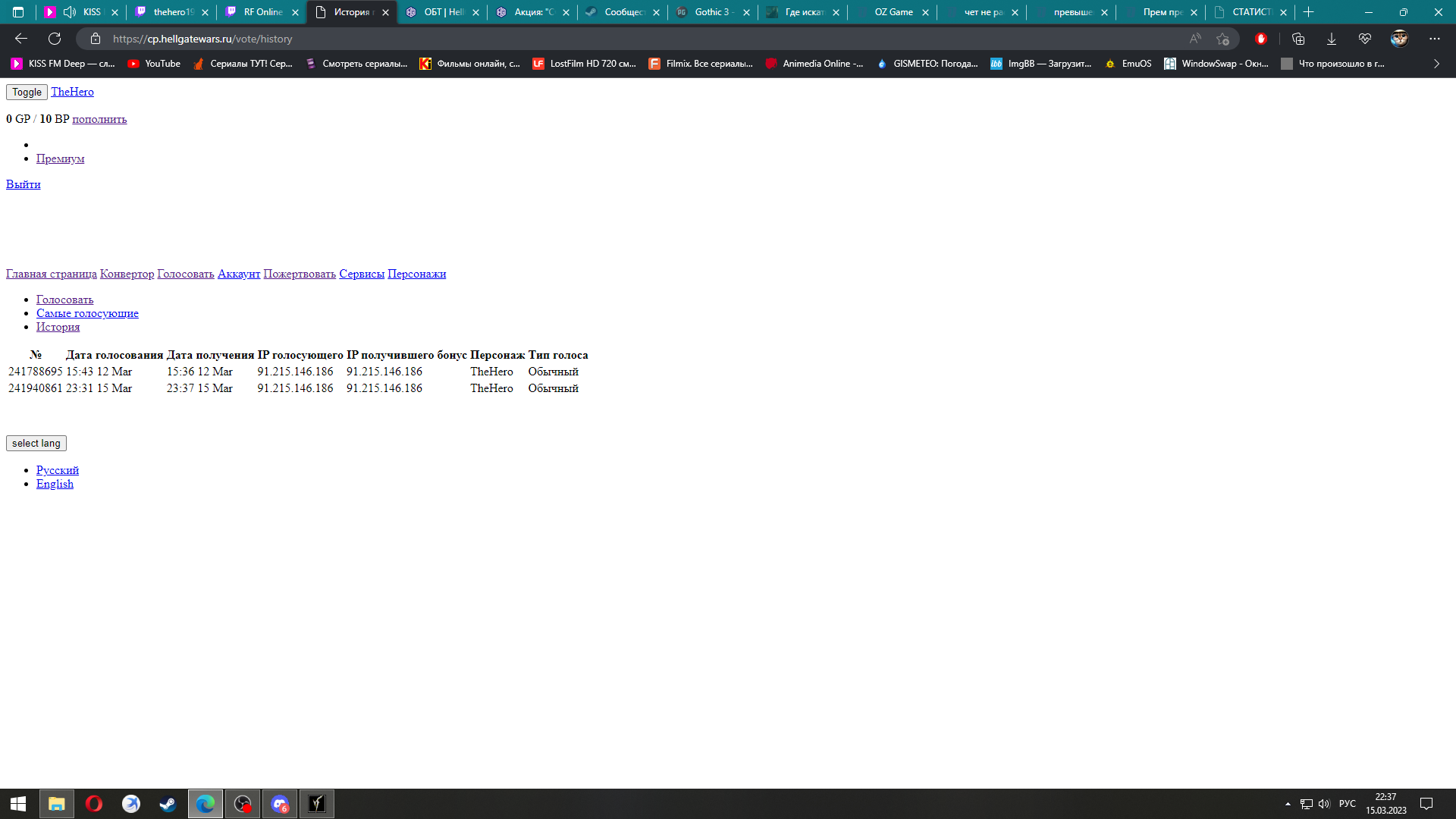This screenshot has width=1456, height=819.
Task: Open the profile avatar icon
Action: coord(1399,39)
